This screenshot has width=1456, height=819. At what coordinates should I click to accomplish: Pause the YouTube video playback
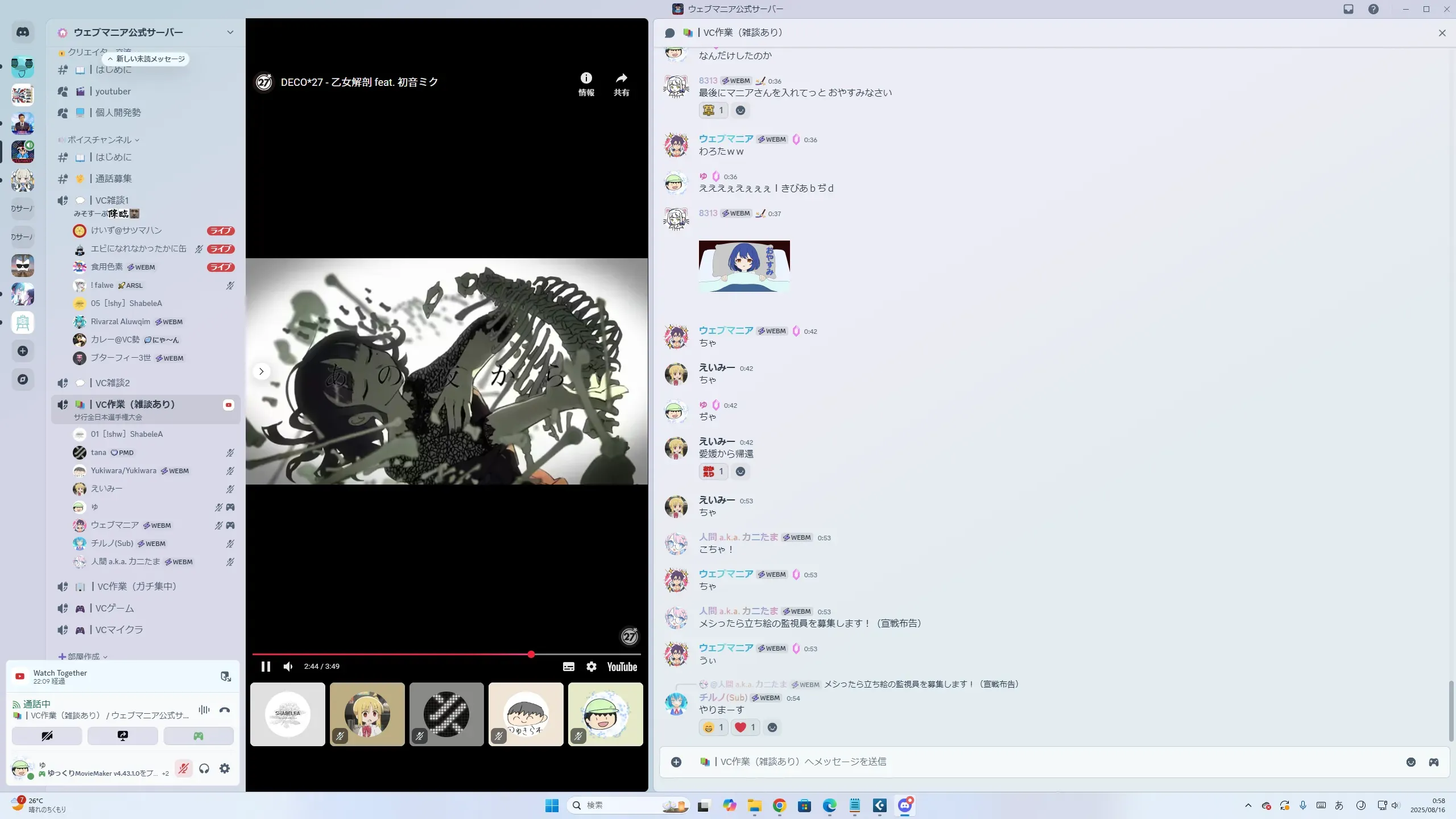pos(266,667)
